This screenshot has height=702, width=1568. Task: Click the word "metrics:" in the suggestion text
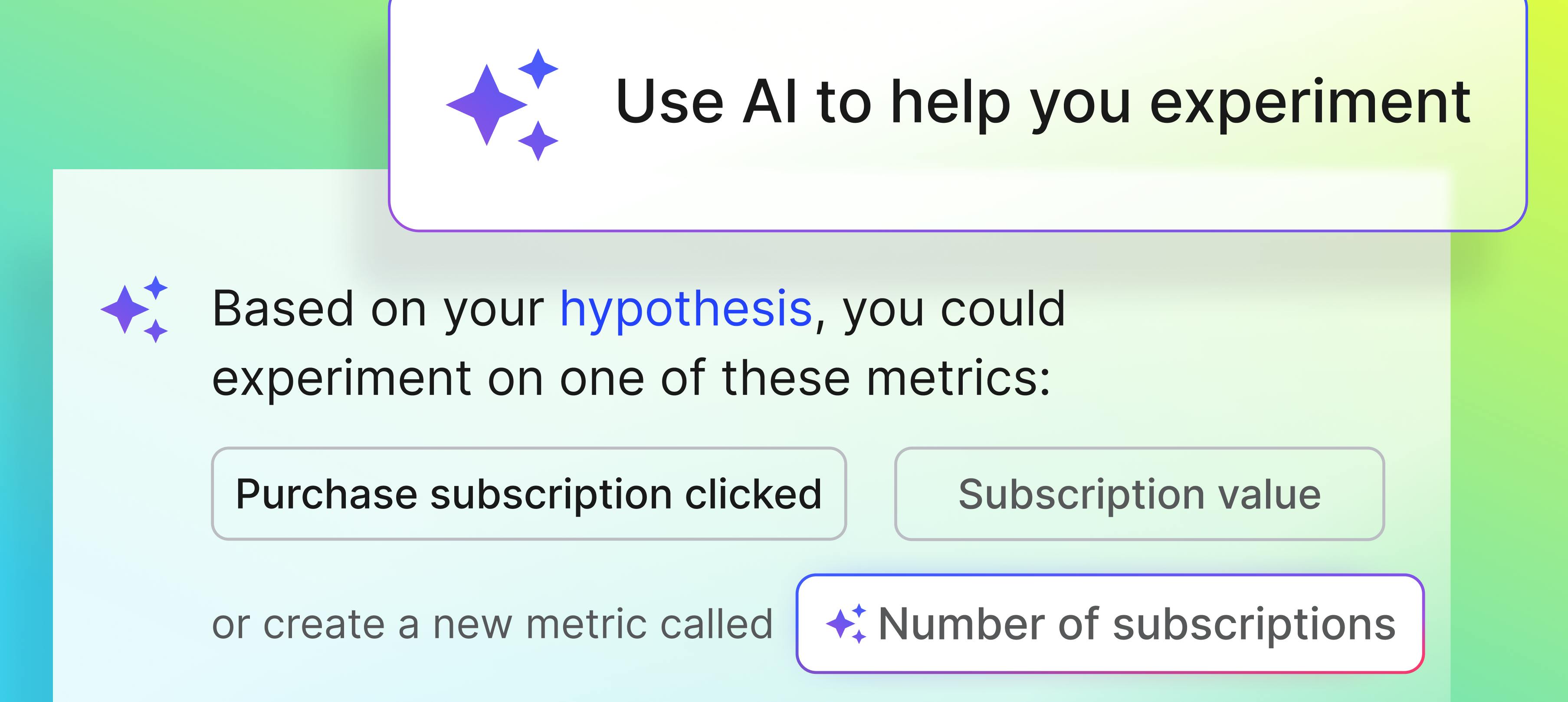pyautogui.click(x=958, y=378)
